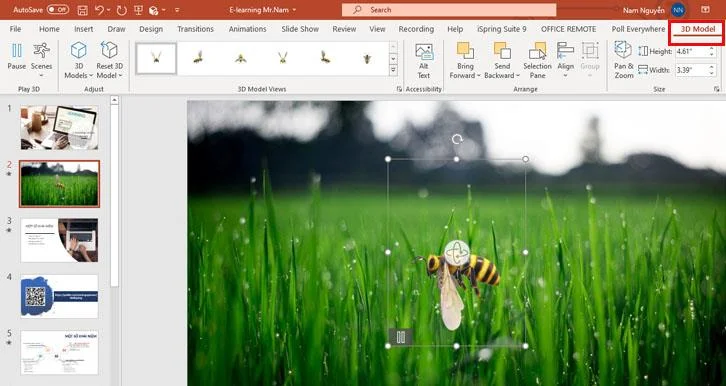Increase the Height value with stepper
The image size is (726, 386).
tap(713, 49)
